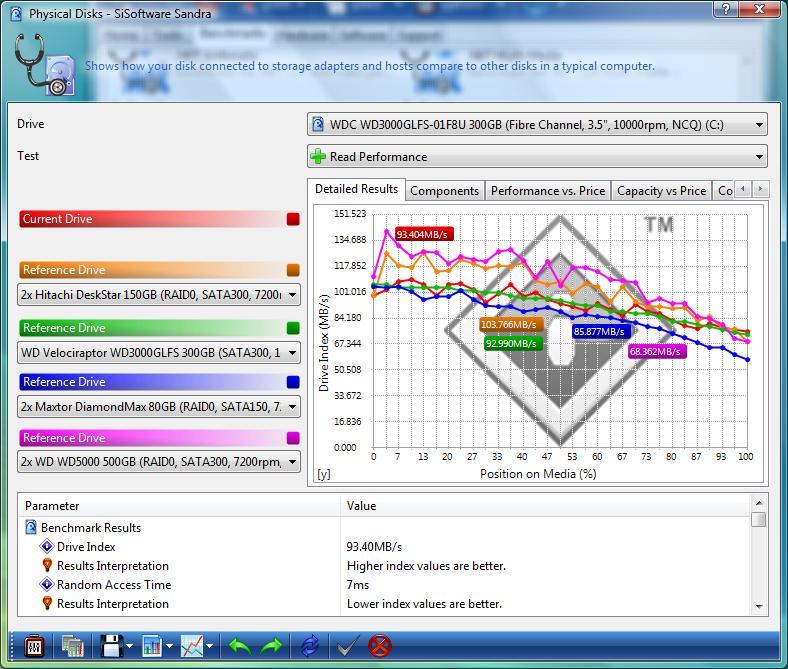Click the 103.766MB/s orange chart label

[509, 325]
